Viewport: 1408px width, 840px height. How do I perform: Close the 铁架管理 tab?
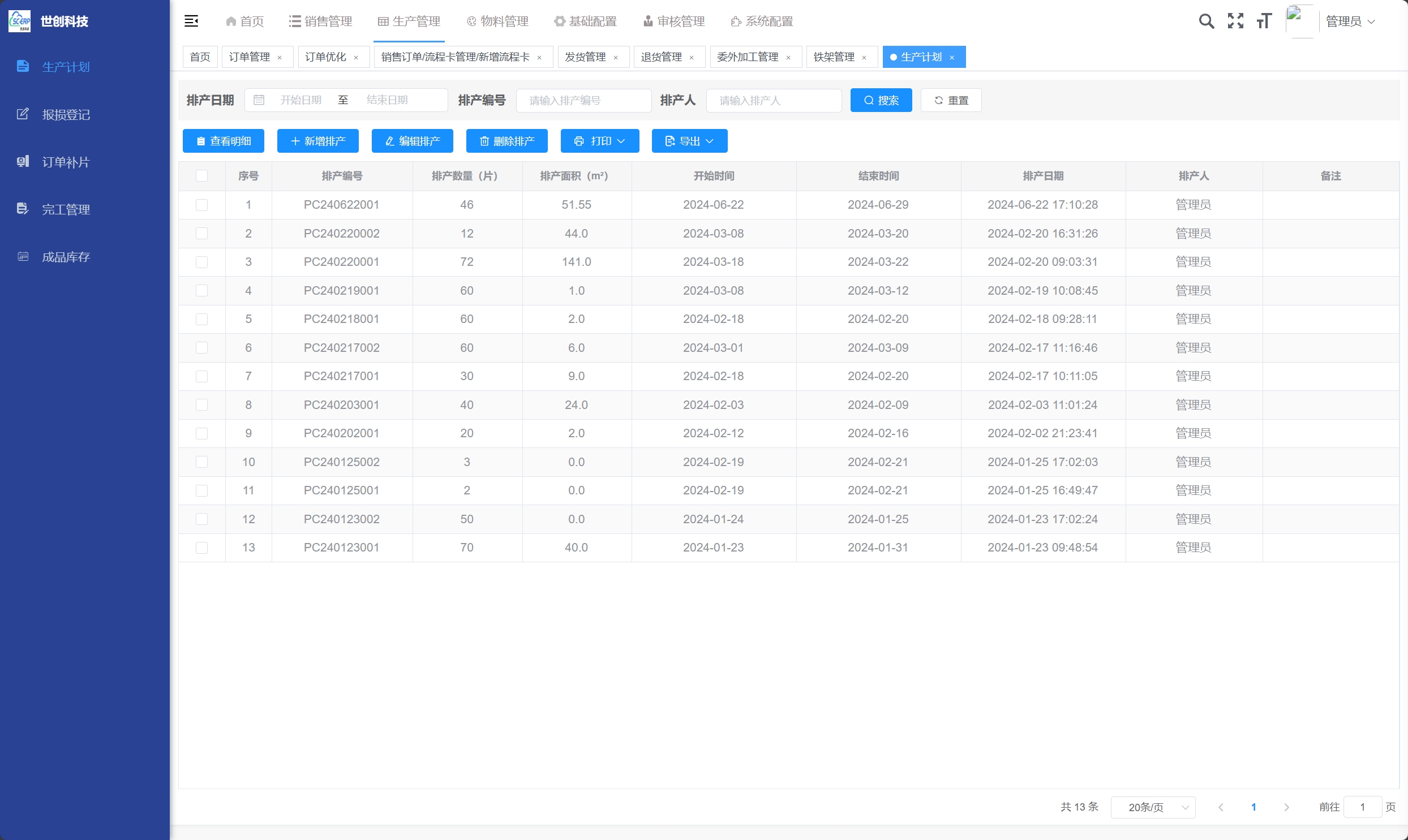[865, 57]
